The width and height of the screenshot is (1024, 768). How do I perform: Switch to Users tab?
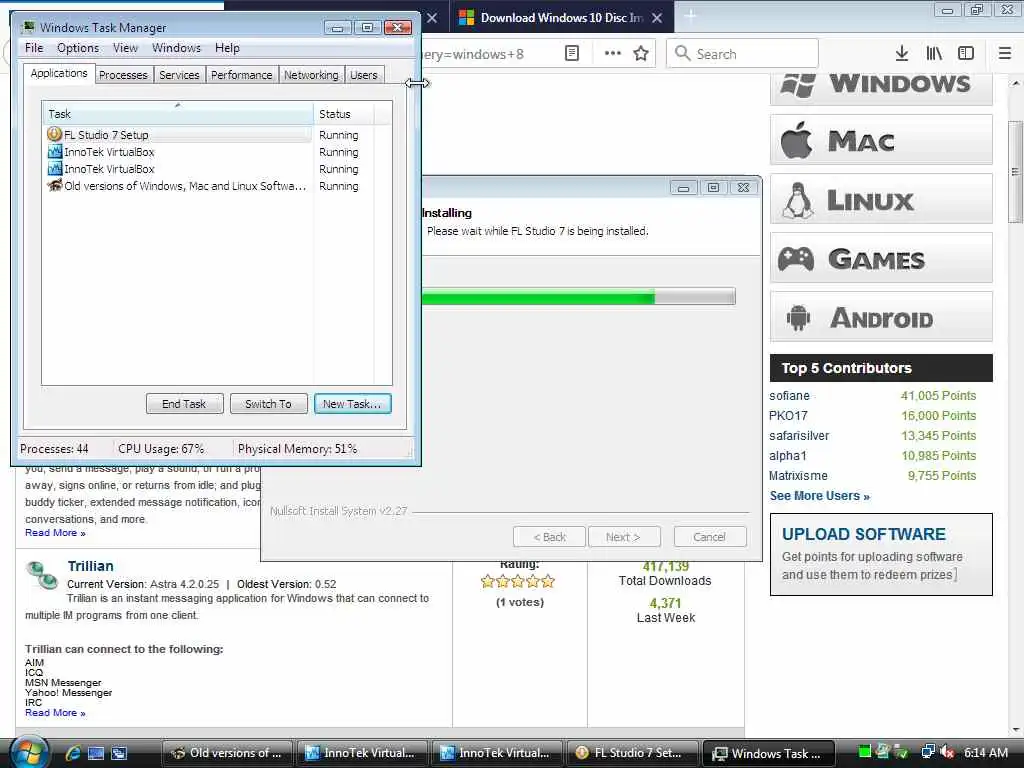(363, 75)
